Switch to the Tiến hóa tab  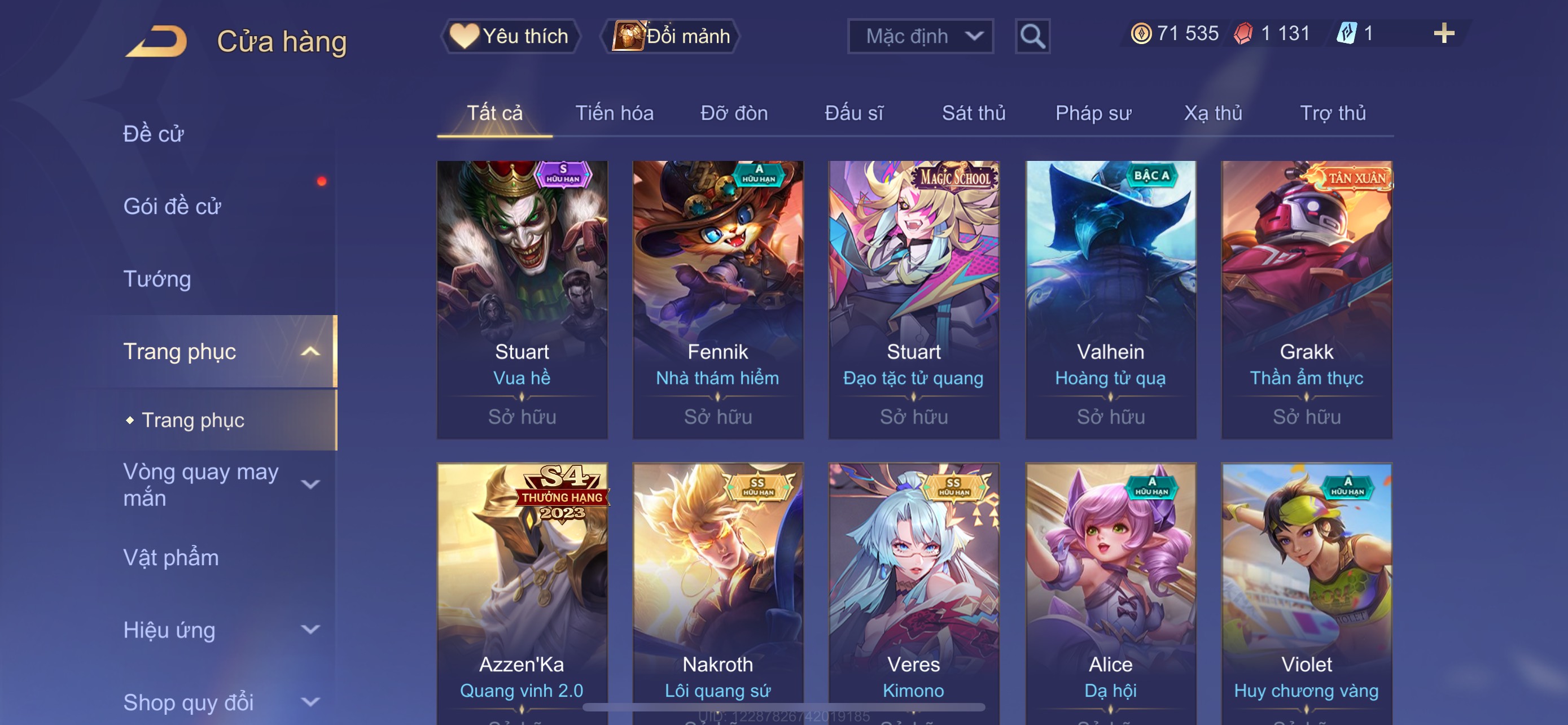click(614, 113)
